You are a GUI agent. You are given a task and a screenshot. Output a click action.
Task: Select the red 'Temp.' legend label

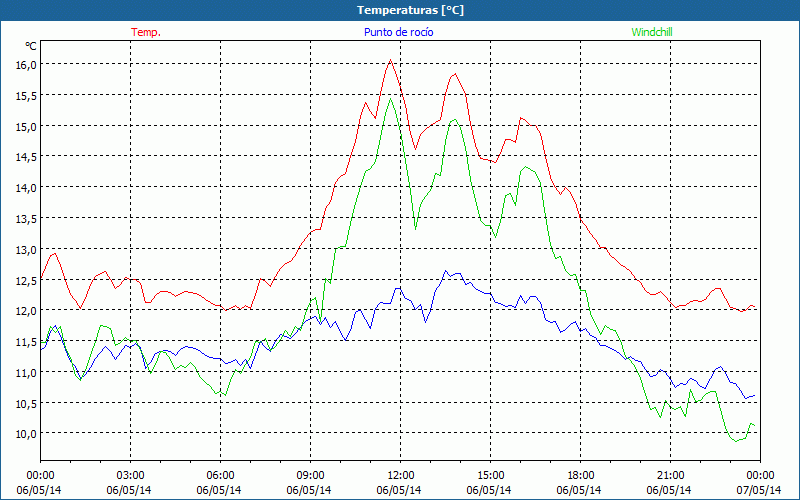(x=146, y=32)
